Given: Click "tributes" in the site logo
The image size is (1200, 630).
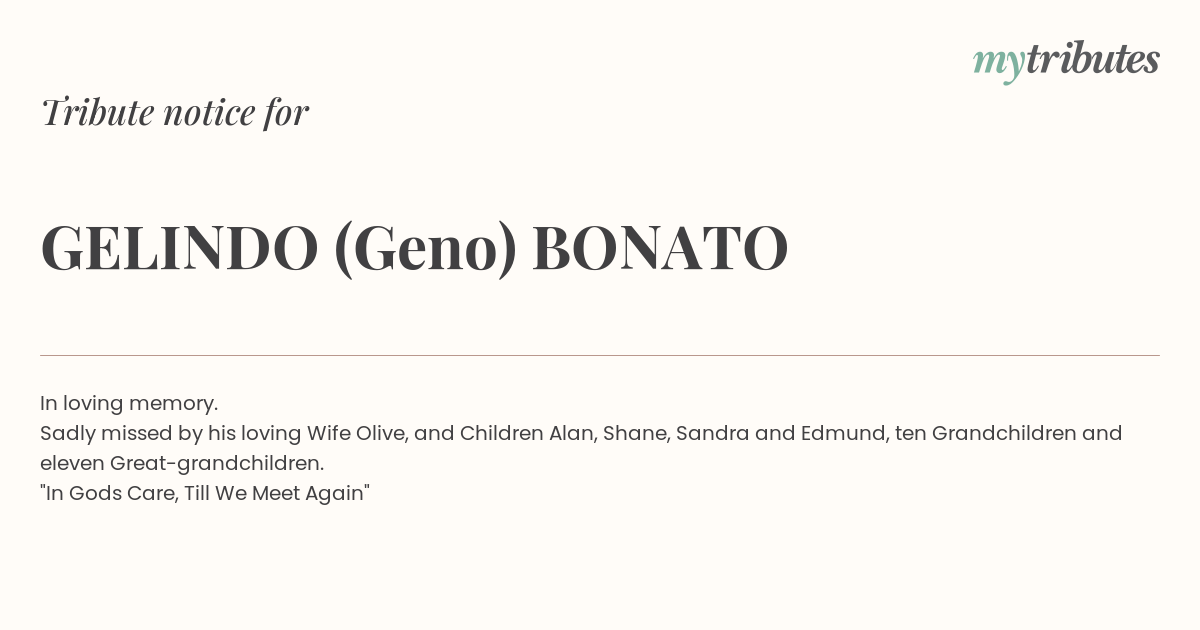Looking at the screenshot, I should pos(1092,59).
